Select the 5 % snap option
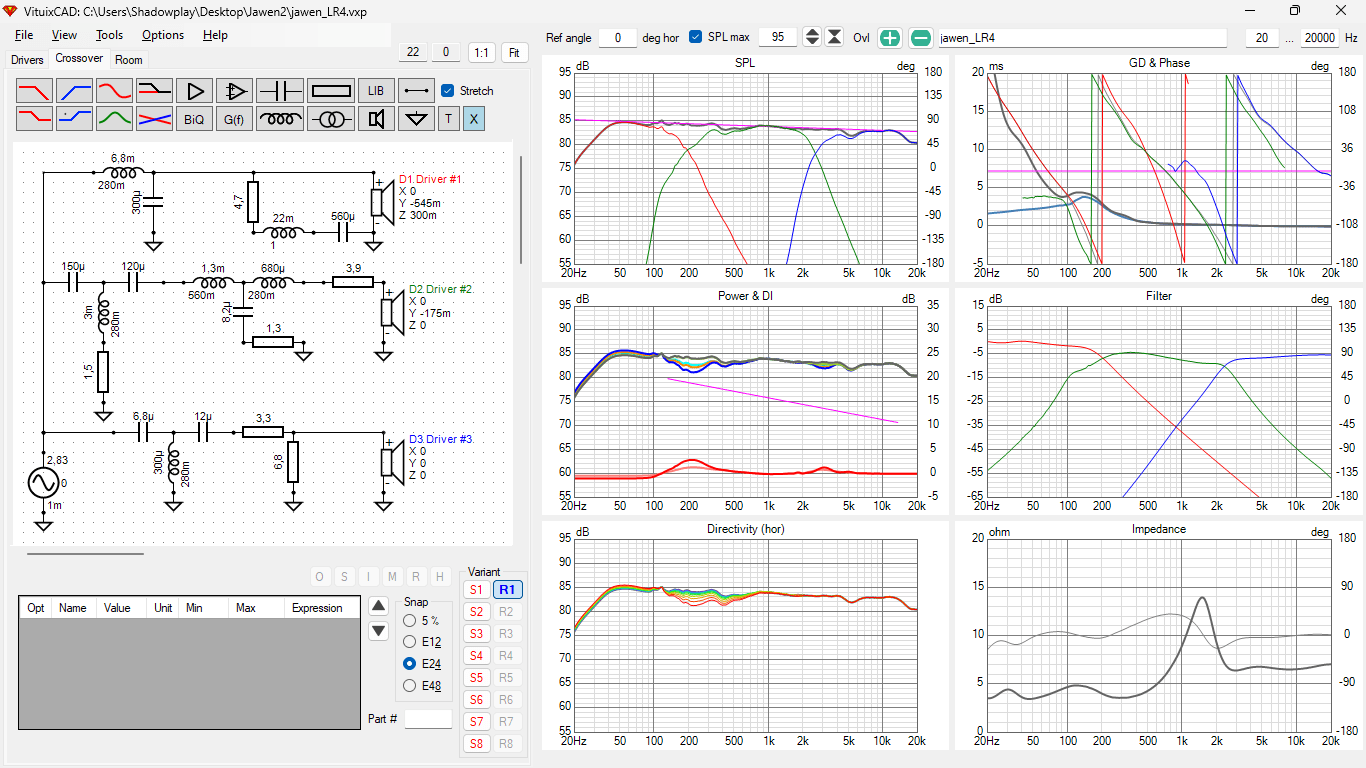This screenshot has height=768, width=1366. coord(409,621)
